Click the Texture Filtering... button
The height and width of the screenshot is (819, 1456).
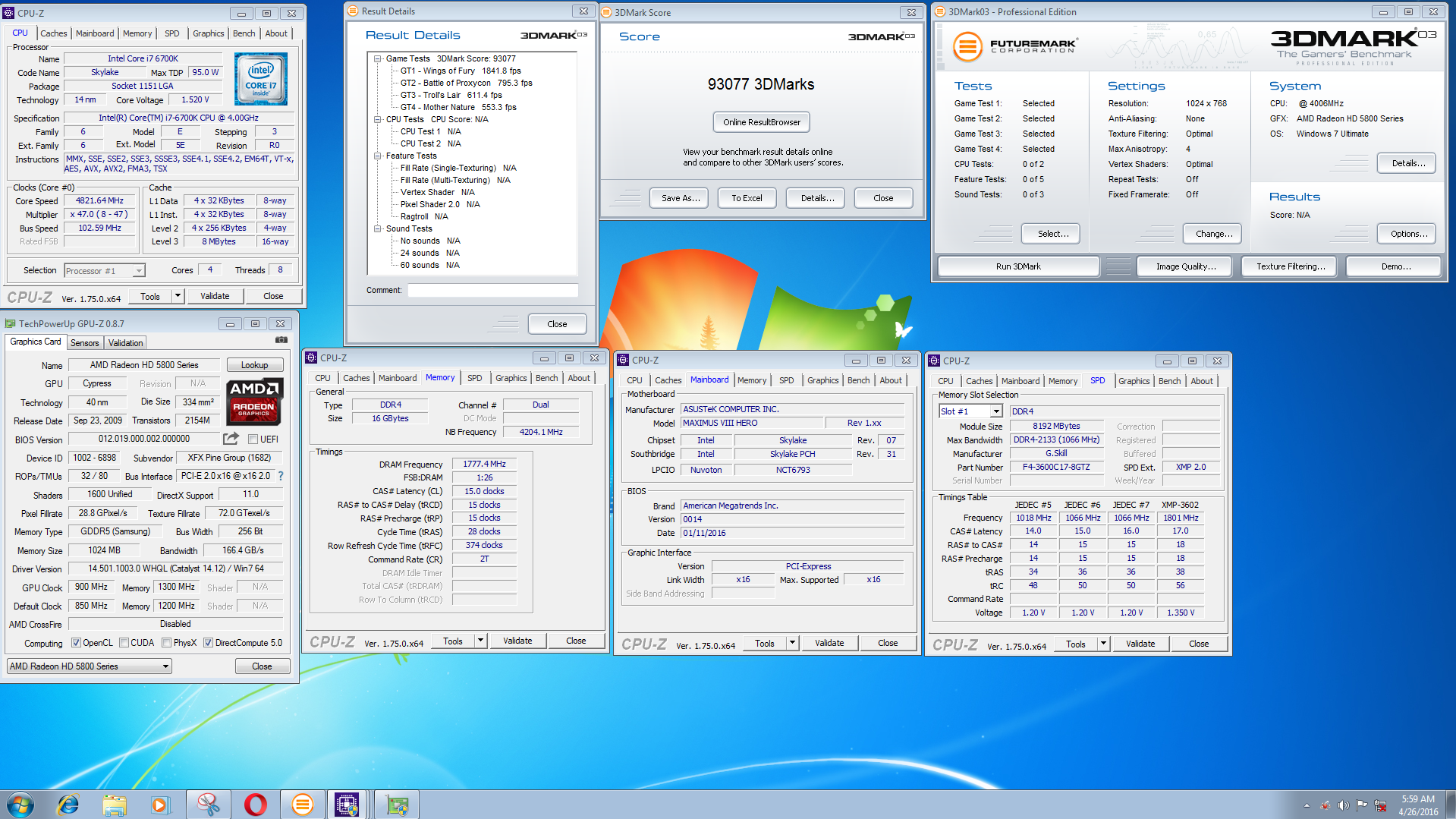click(x=1291, y=266)
